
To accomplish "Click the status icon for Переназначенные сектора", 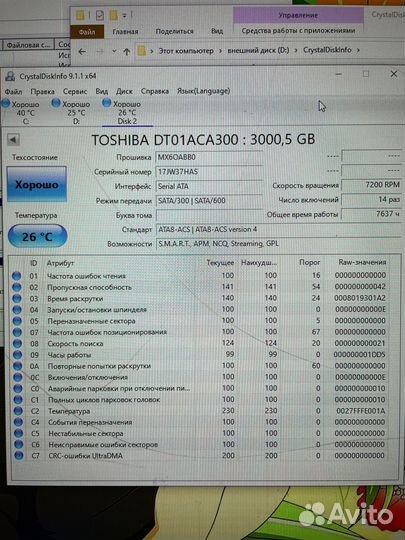I will click(17, 321).
